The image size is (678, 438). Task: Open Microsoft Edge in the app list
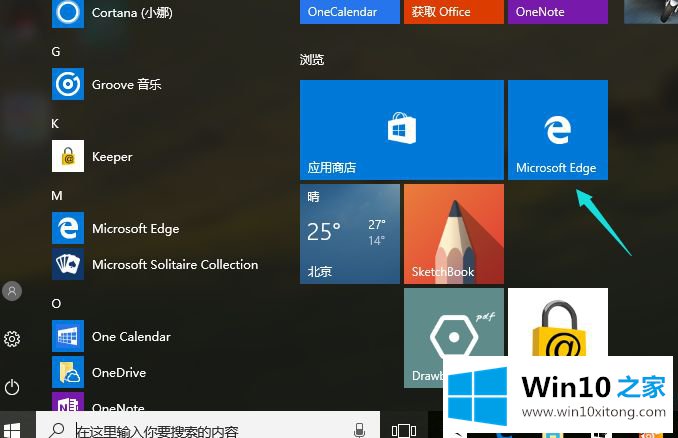(115, 228)
